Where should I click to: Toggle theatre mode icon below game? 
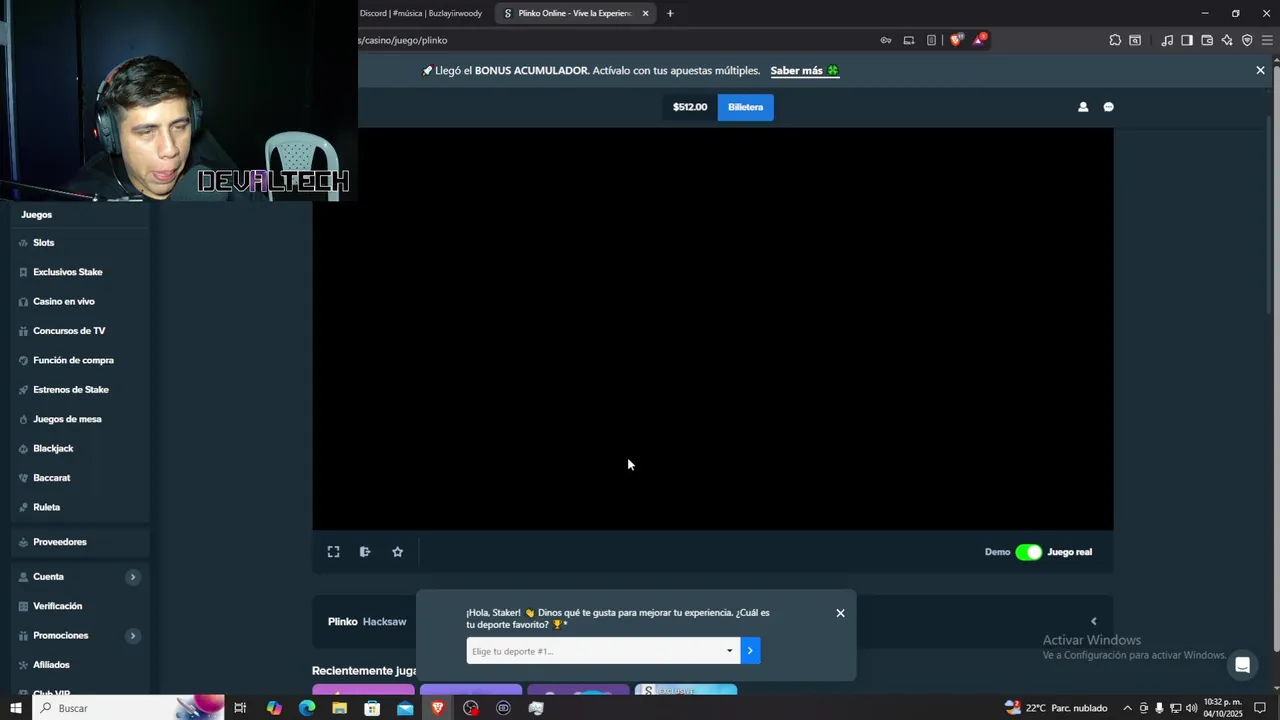pyautogui.click(x=365, y=552)
